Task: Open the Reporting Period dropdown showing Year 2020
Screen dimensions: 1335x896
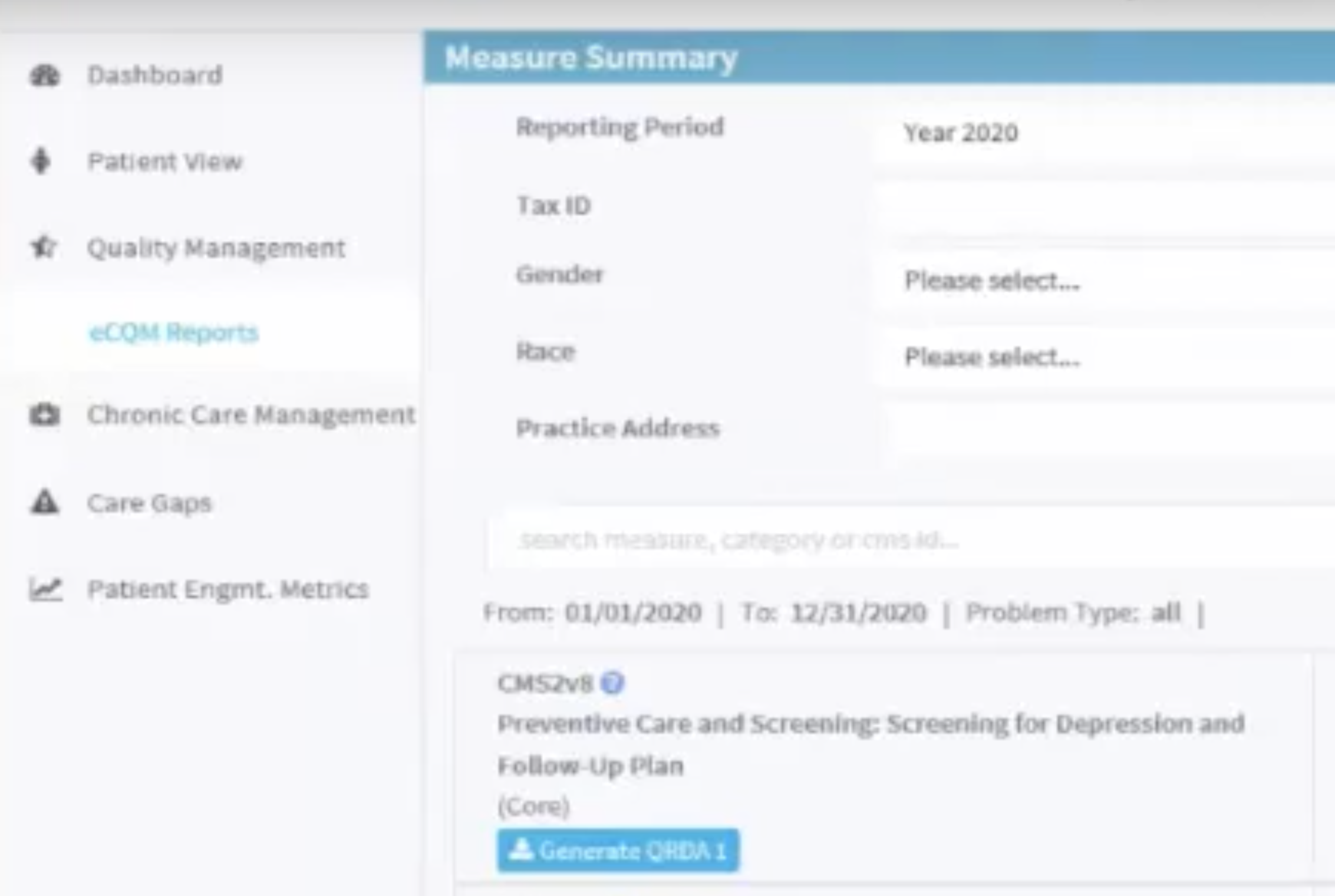Action: [1105, 133]
